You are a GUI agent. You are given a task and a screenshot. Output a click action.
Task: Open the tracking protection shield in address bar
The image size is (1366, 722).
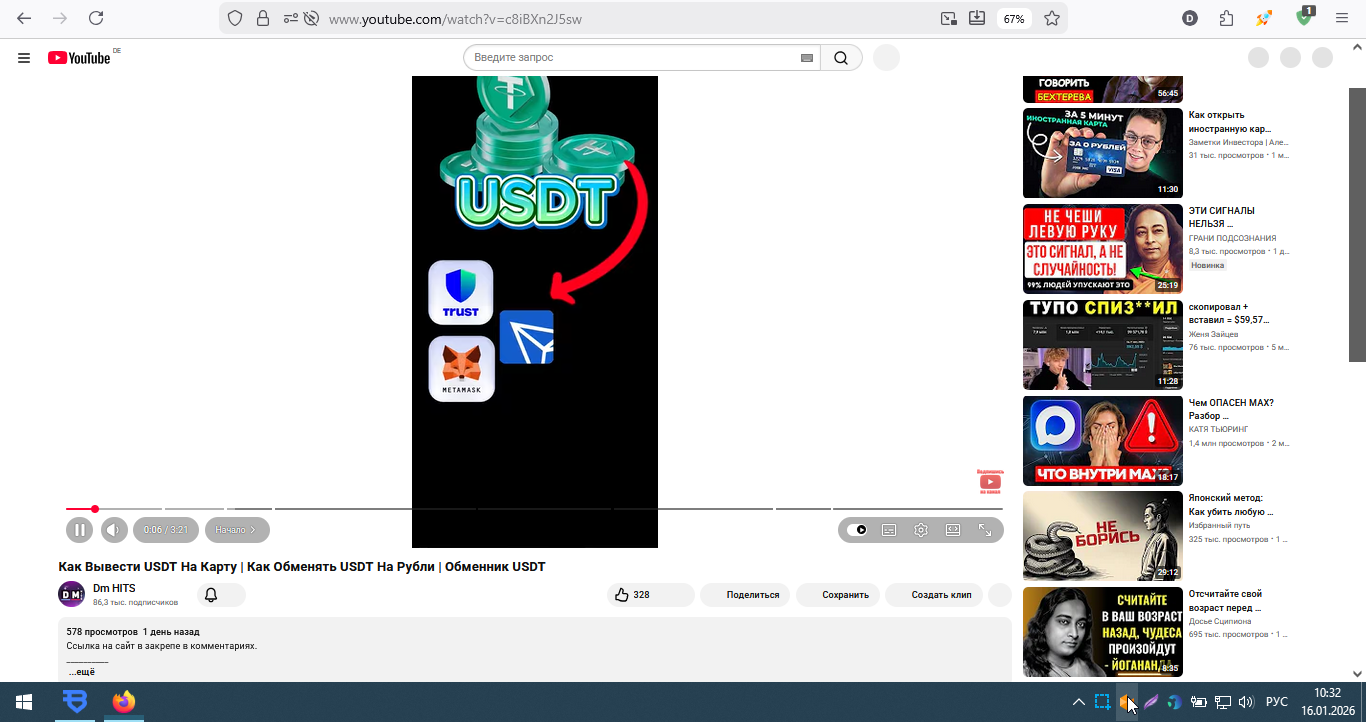(236, 18)
